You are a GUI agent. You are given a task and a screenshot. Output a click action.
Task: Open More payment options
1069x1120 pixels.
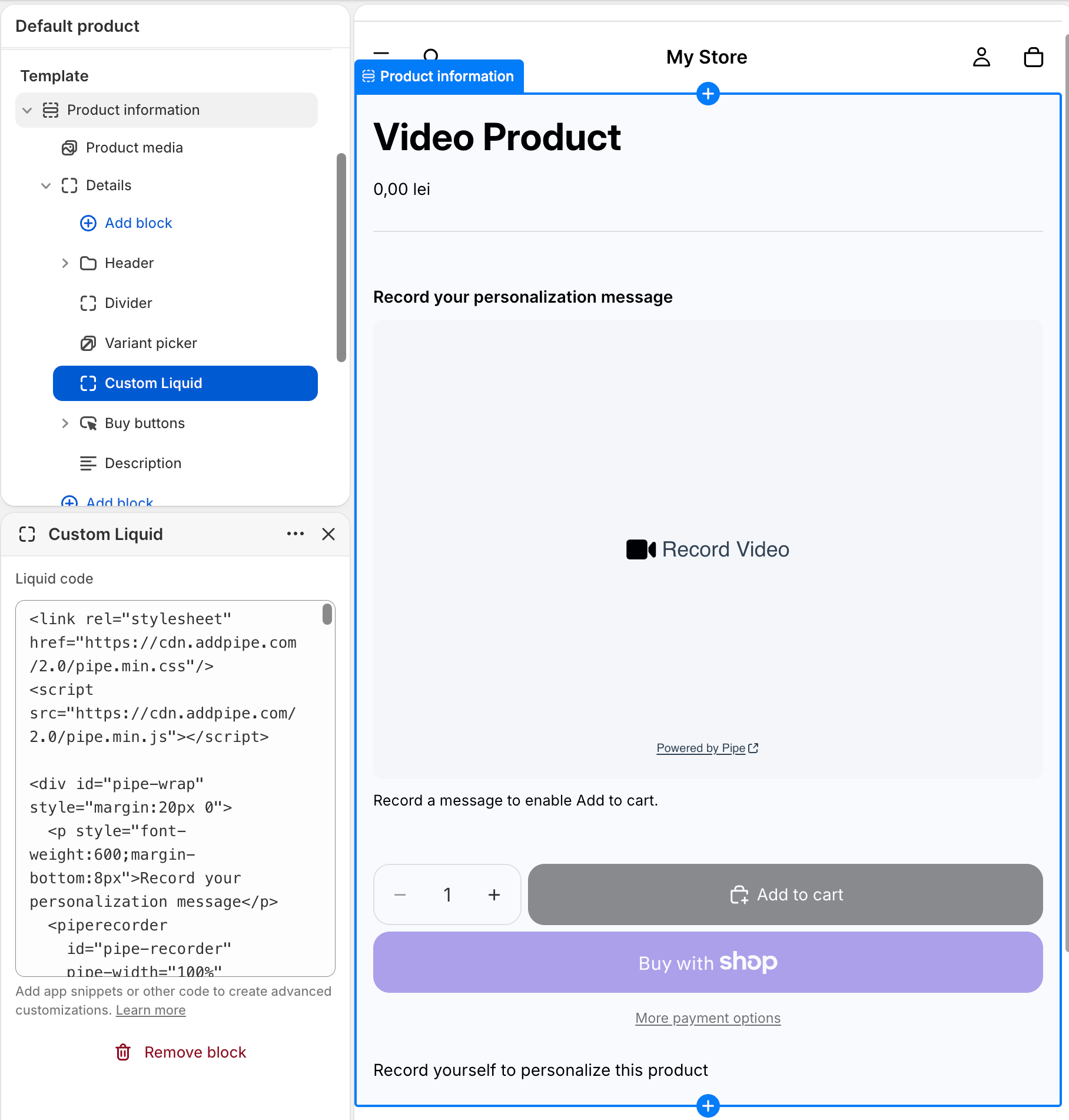point(708,1018)
